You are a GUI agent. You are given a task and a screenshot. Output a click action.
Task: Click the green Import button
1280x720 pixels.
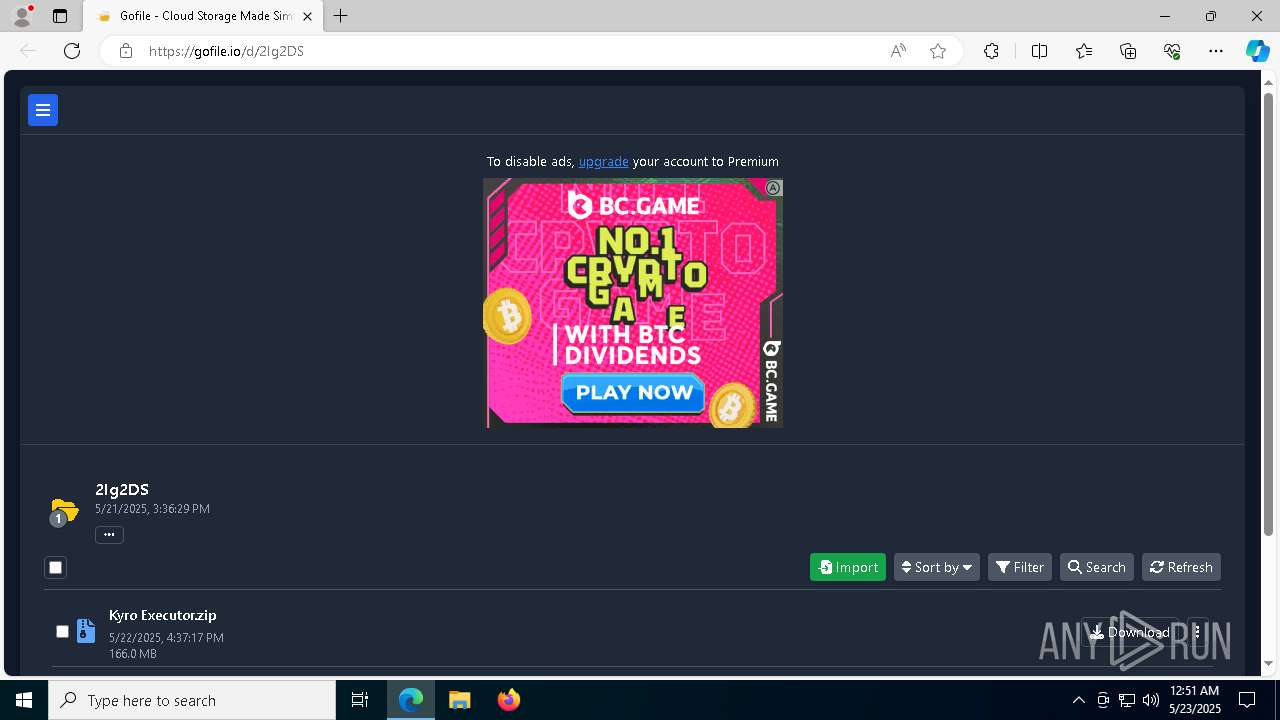tap(847, 567)
